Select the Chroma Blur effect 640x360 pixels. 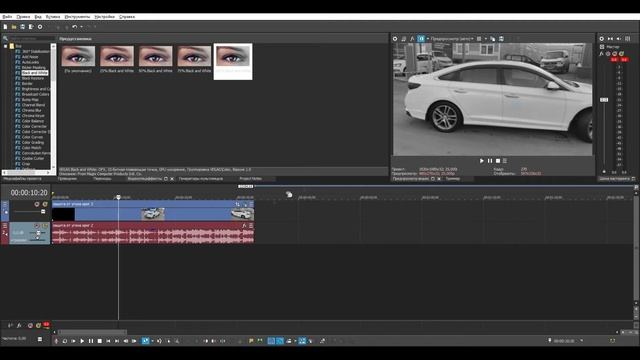coord(31,110)
